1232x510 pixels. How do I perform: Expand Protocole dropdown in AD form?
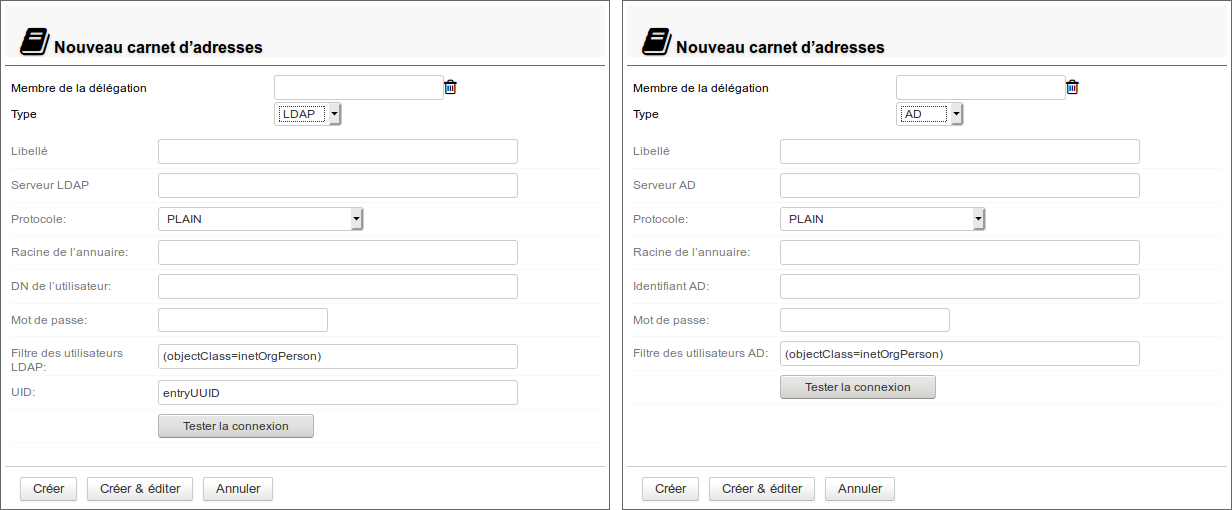(x=882, y=219)
